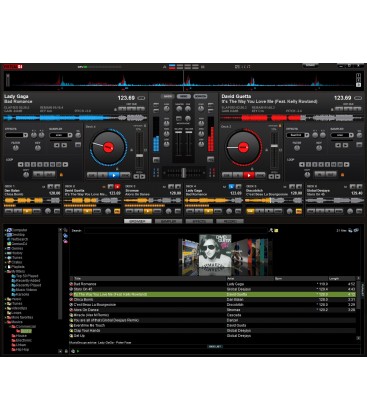Open the Electronic folder in the tree
Image resolution: width=367 pixels, height=420 pixels.
pos(22,341)
